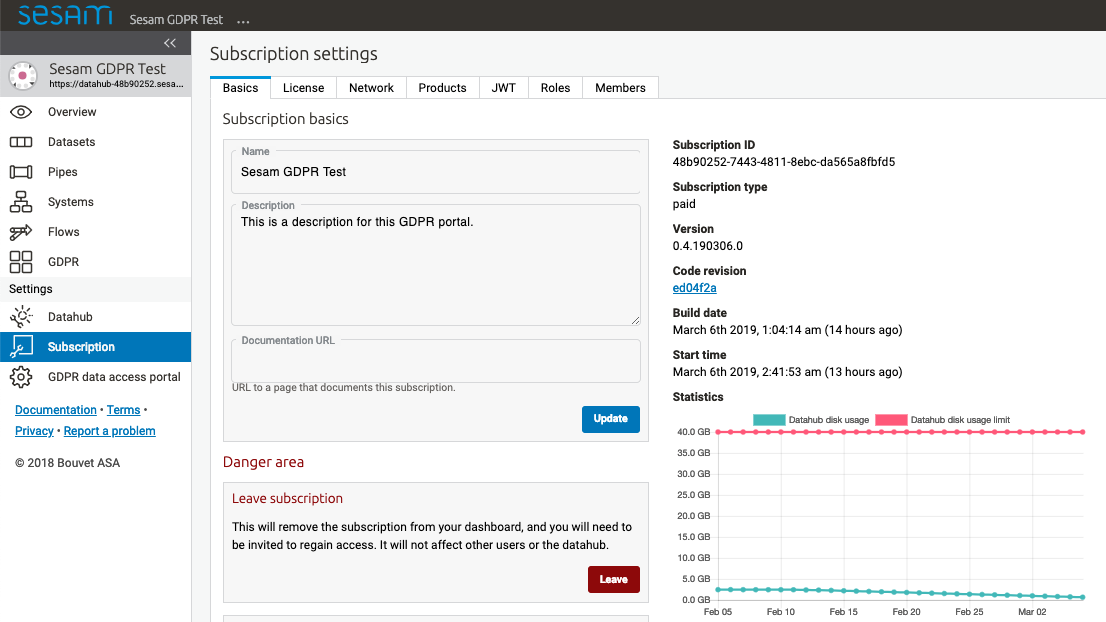Image resolution: width=1106 pixels, height=622 pixels.
Task: Click Report a problem link
Action: point(109,431)
